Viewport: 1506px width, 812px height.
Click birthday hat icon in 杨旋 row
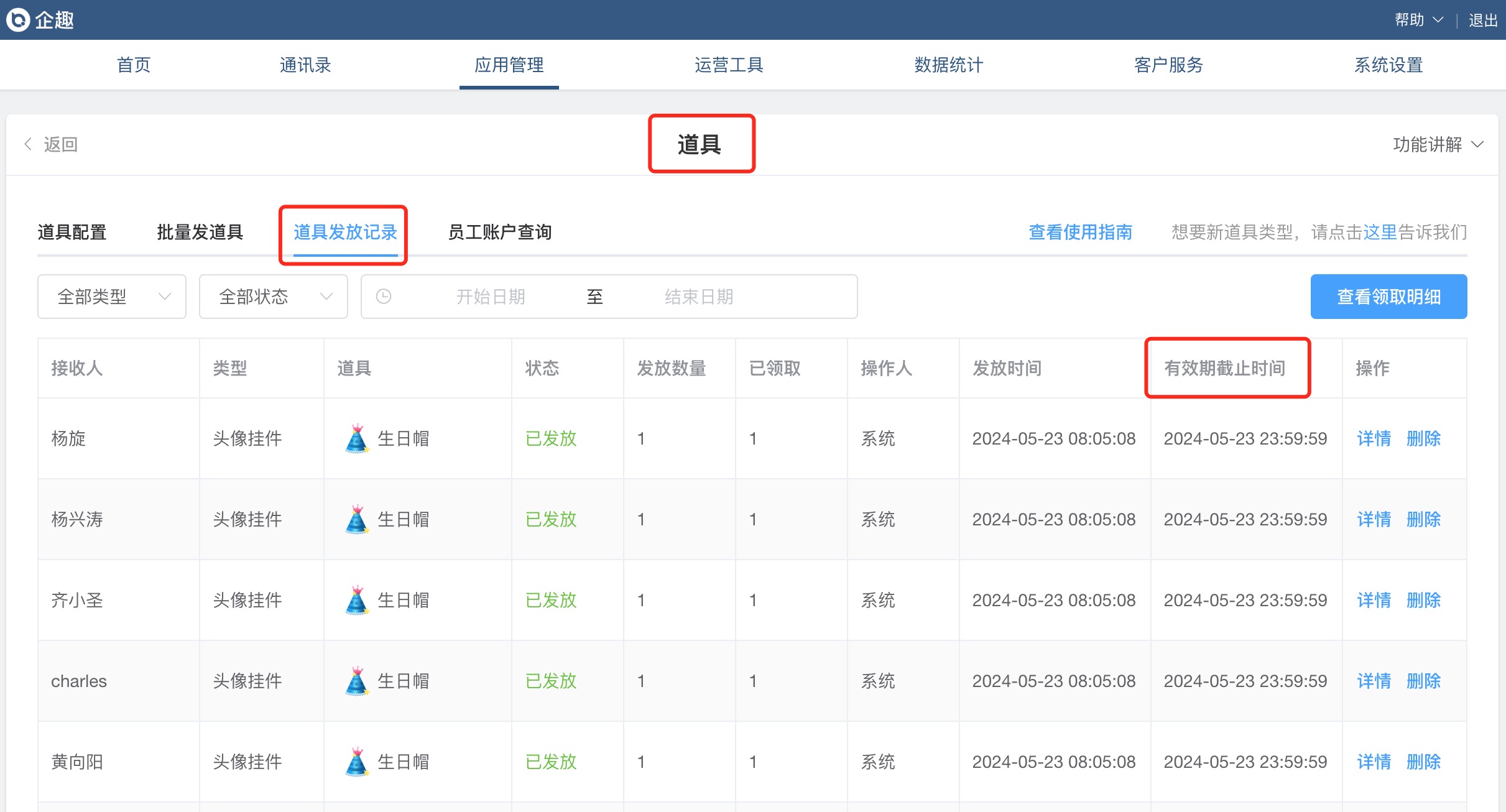click(357, 438)
